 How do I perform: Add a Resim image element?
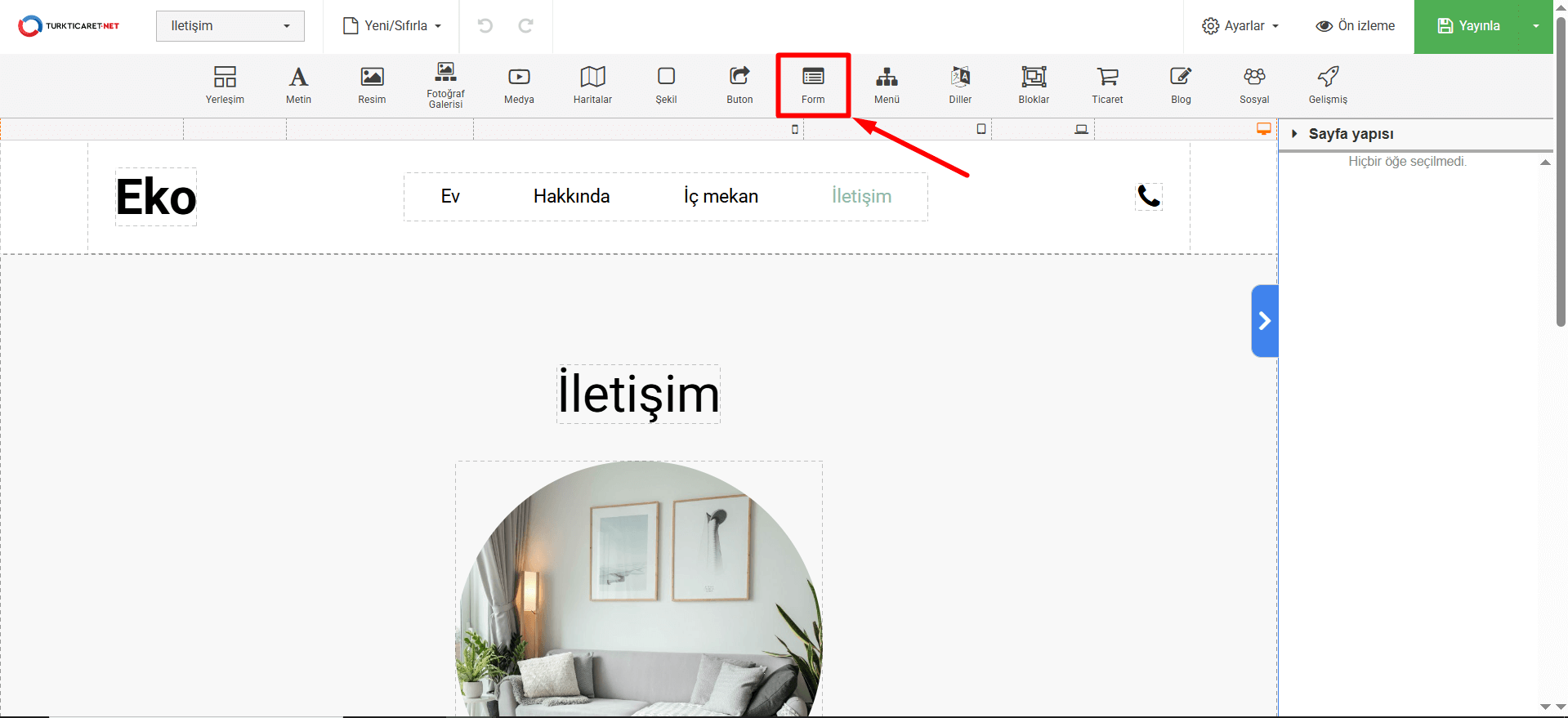point(372,85)
